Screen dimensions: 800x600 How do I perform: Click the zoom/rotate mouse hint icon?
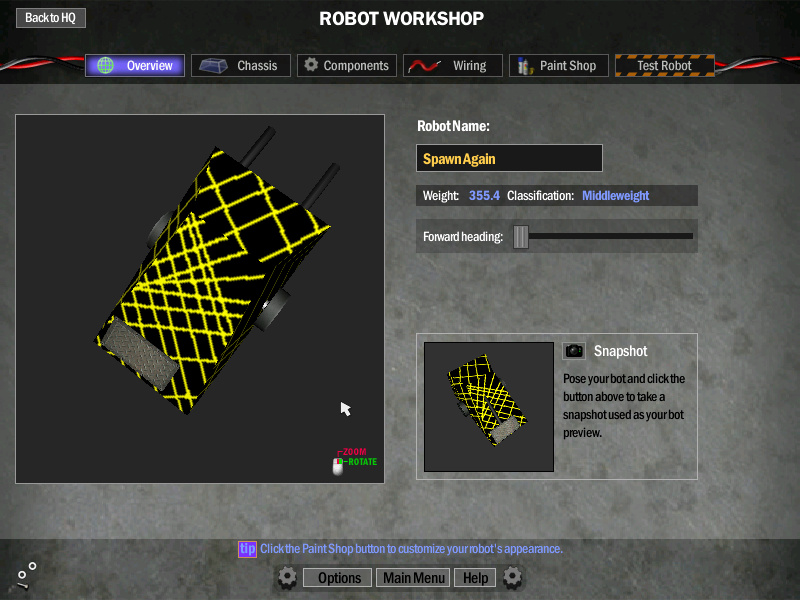pos(338,465)
